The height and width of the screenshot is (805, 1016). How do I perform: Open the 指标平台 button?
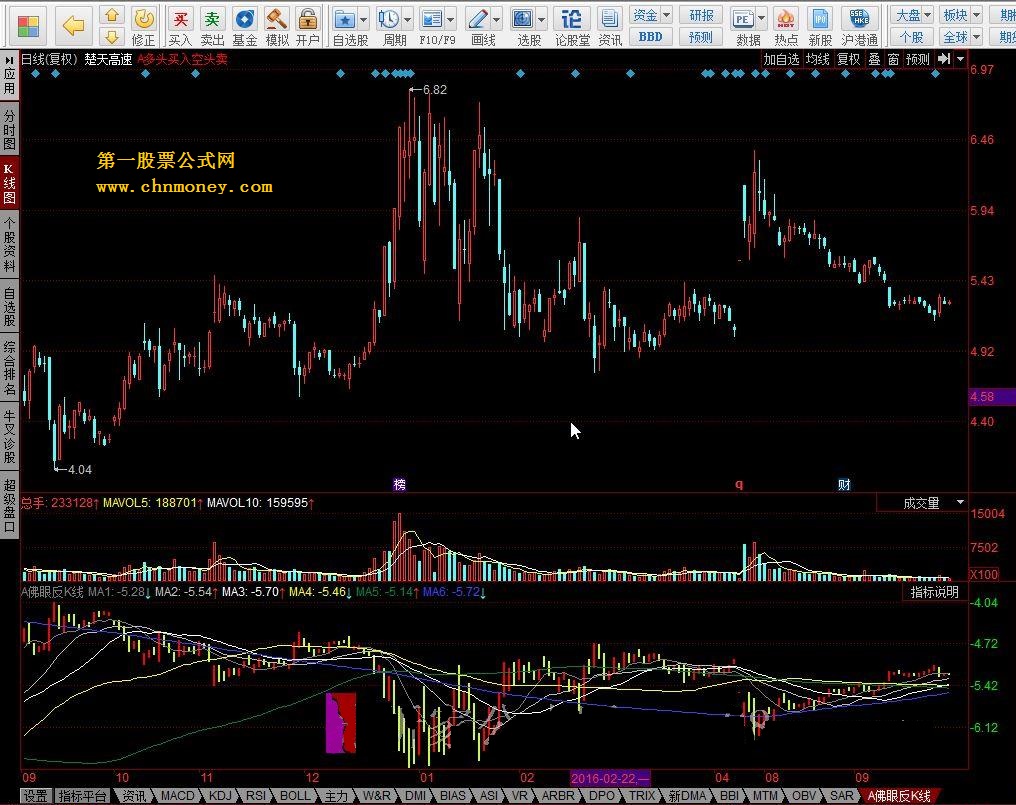coord(82,796)
